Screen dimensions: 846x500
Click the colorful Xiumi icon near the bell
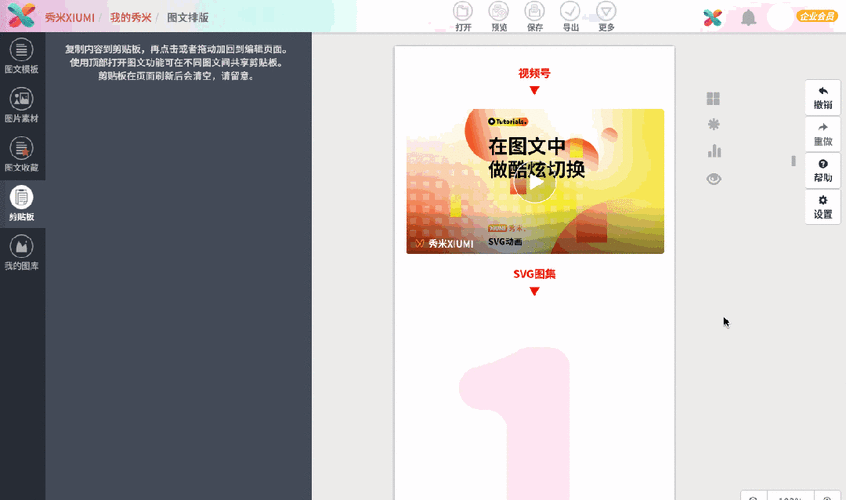point(713,18)
